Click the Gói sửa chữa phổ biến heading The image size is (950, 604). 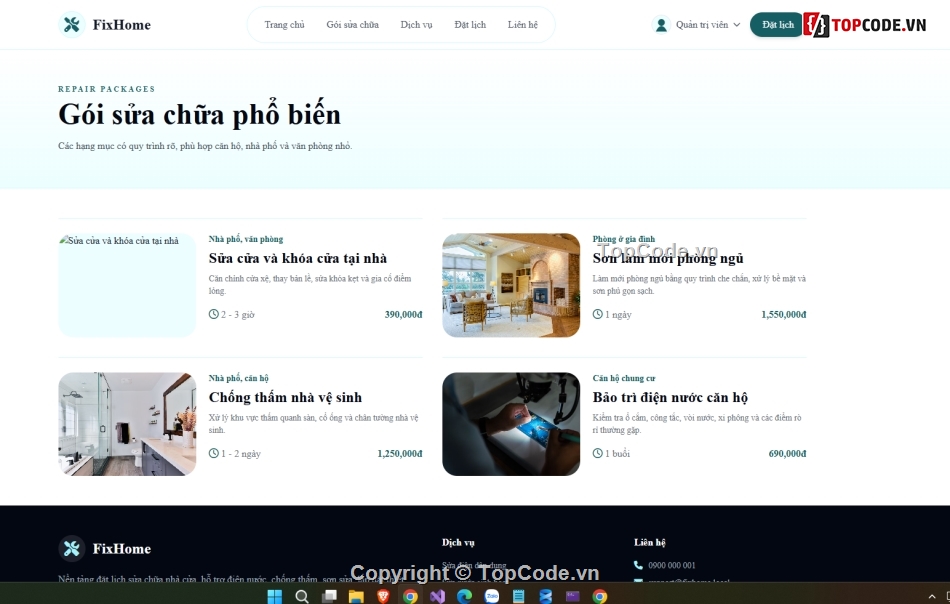tap(199, 114)
